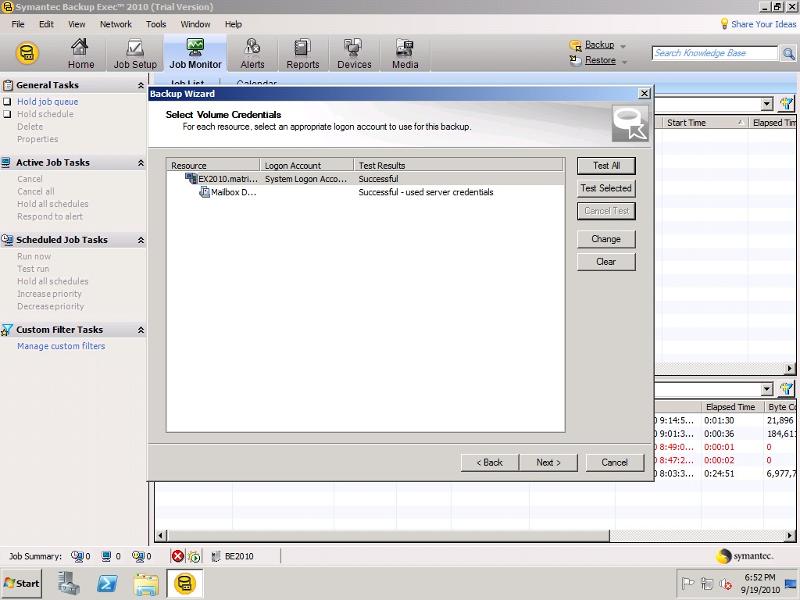Click the Resource column header
Screen dimensions: 800x600
pyautogui.click(x=213, y=165)
